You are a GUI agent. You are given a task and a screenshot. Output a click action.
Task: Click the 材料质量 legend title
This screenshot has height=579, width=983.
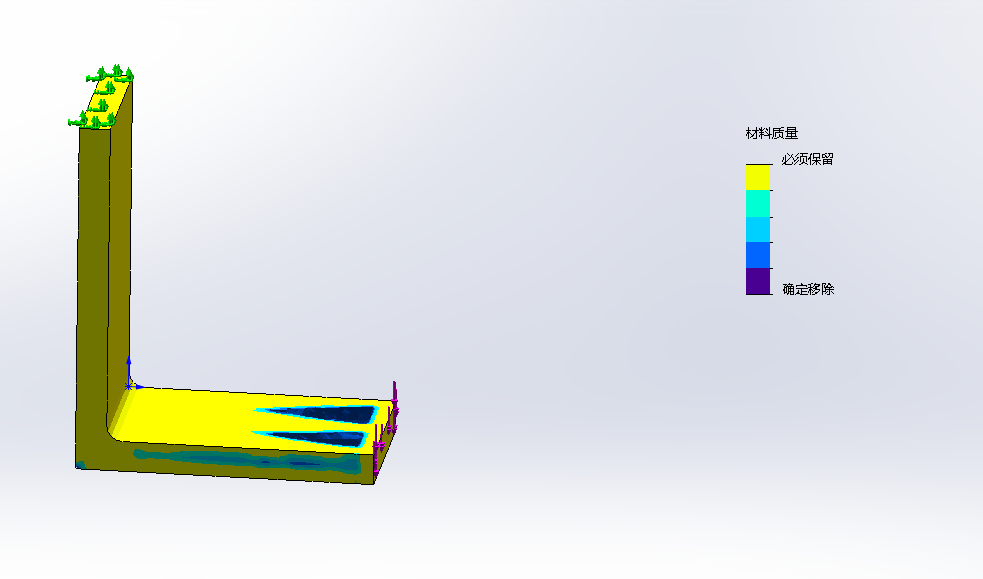click(771, 133)
